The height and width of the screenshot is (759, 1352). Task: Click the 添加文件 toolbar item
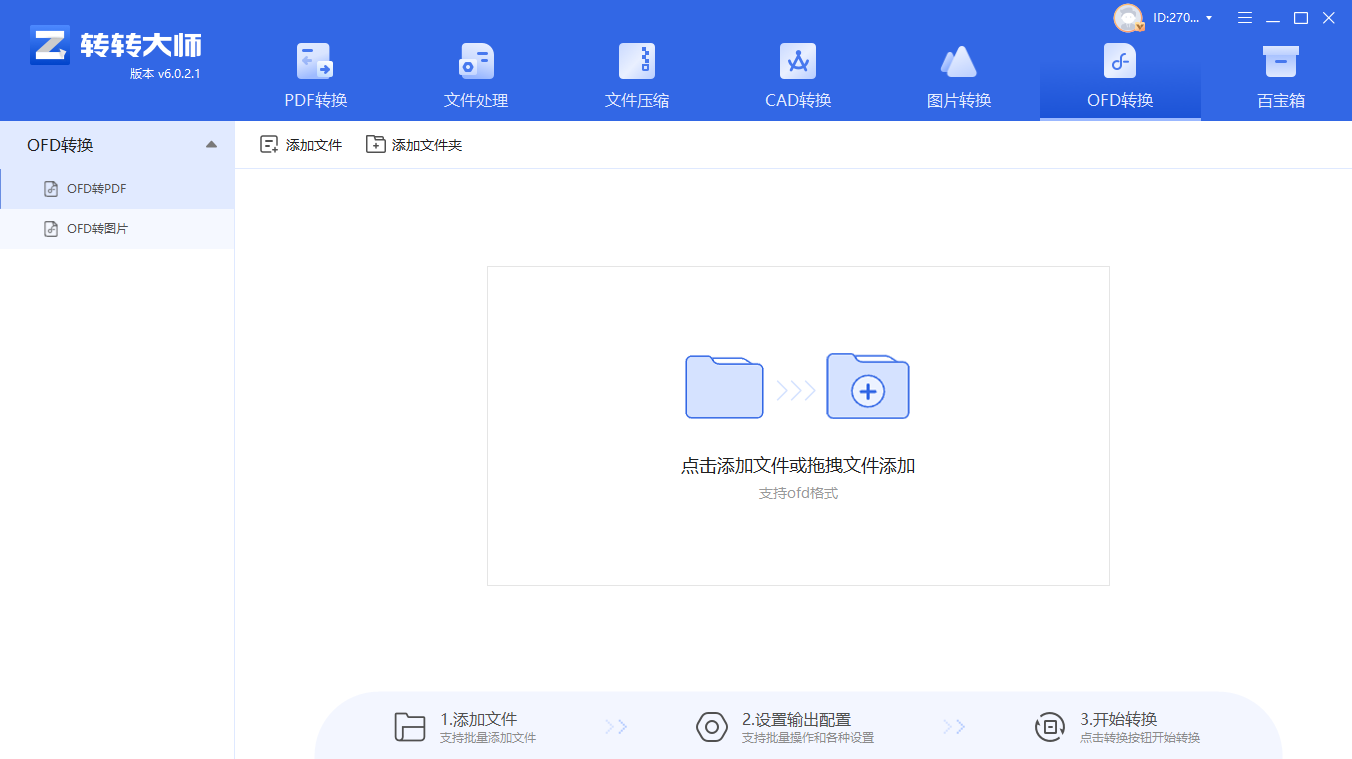[x=300, y=144]
